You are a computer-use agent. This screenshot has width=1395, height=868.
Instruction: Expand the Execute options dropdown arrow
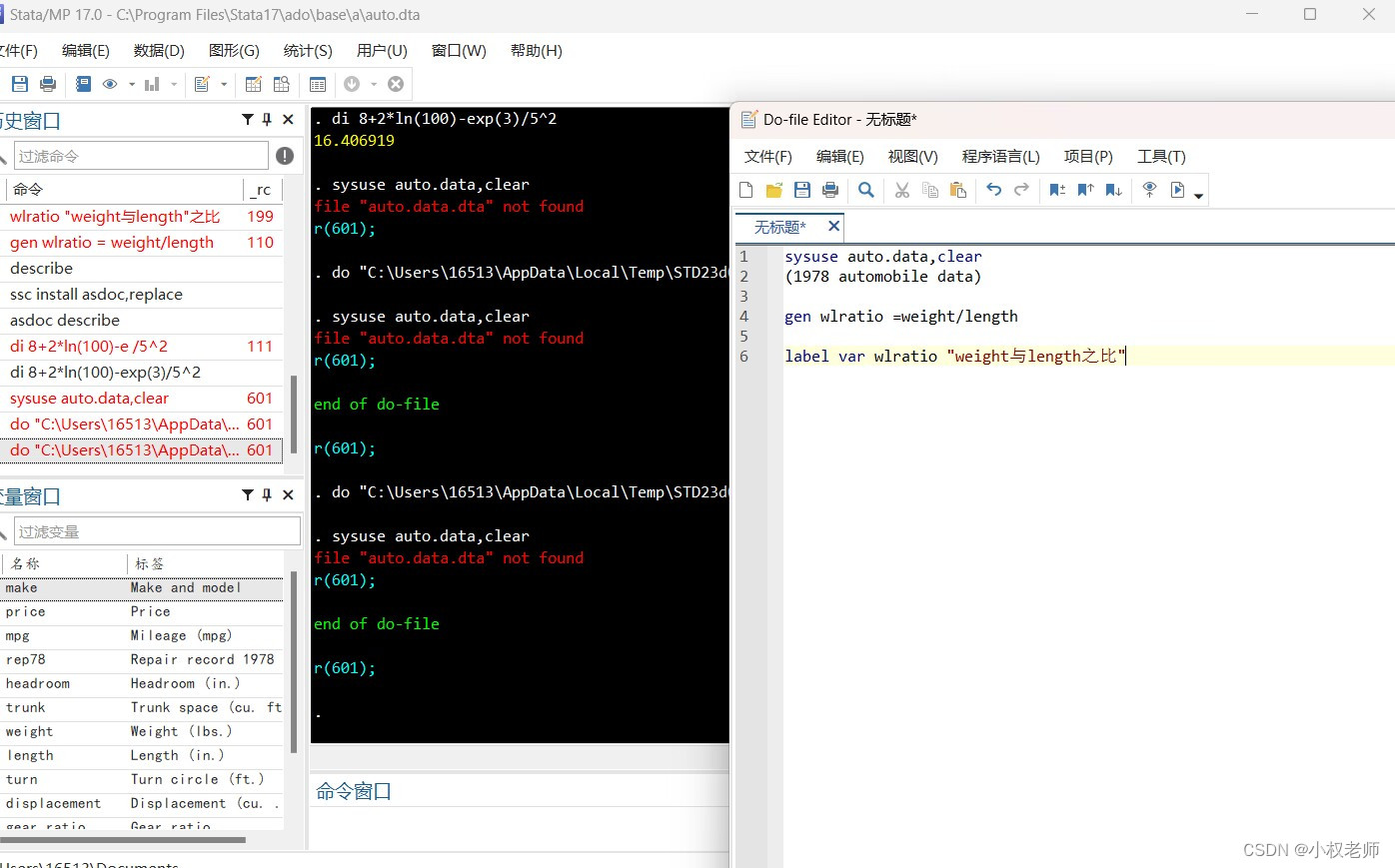1198,195
